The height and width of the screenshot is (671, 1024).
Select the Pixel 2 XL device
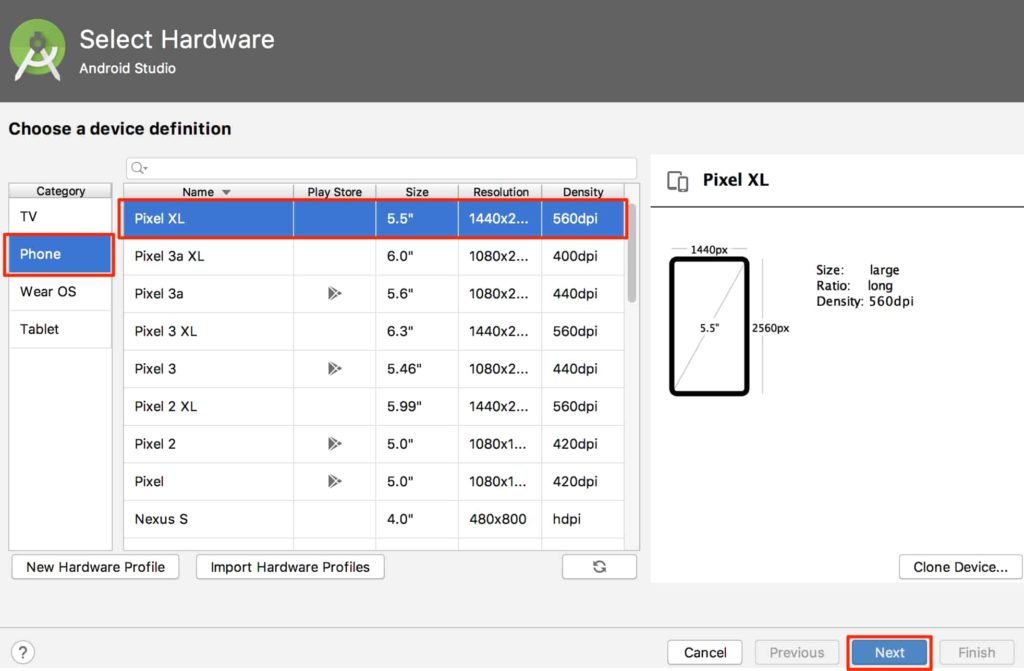click(165, 406)
